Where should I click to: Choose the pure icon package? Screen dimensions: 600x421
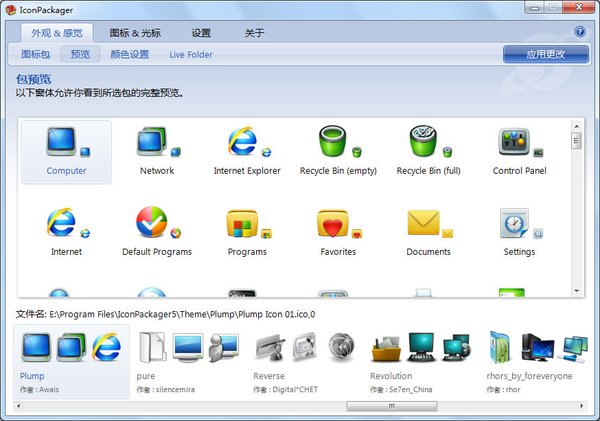(x=189, y=362)
